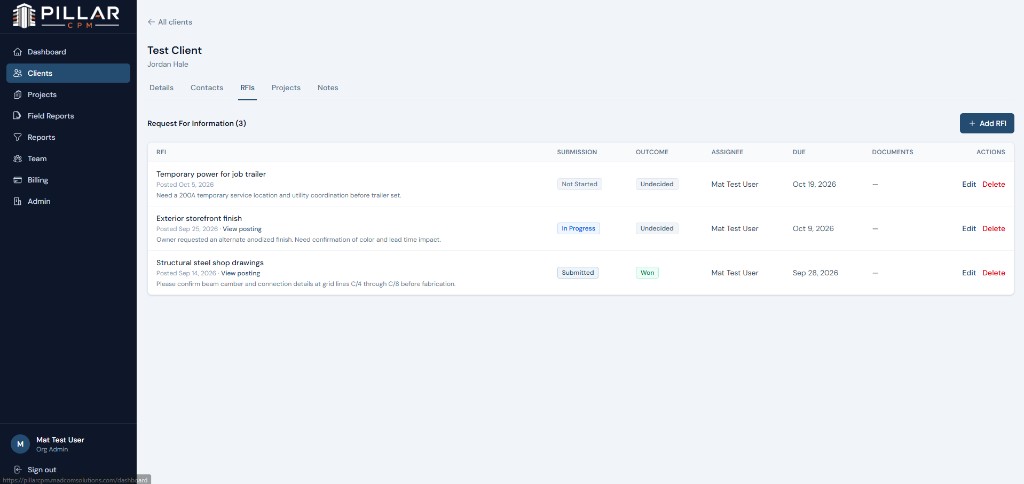This screenshot has width=1024, height=484.
Task: Click the Submitted status badge
Action: pyautogui.click(x=578, y=273)
